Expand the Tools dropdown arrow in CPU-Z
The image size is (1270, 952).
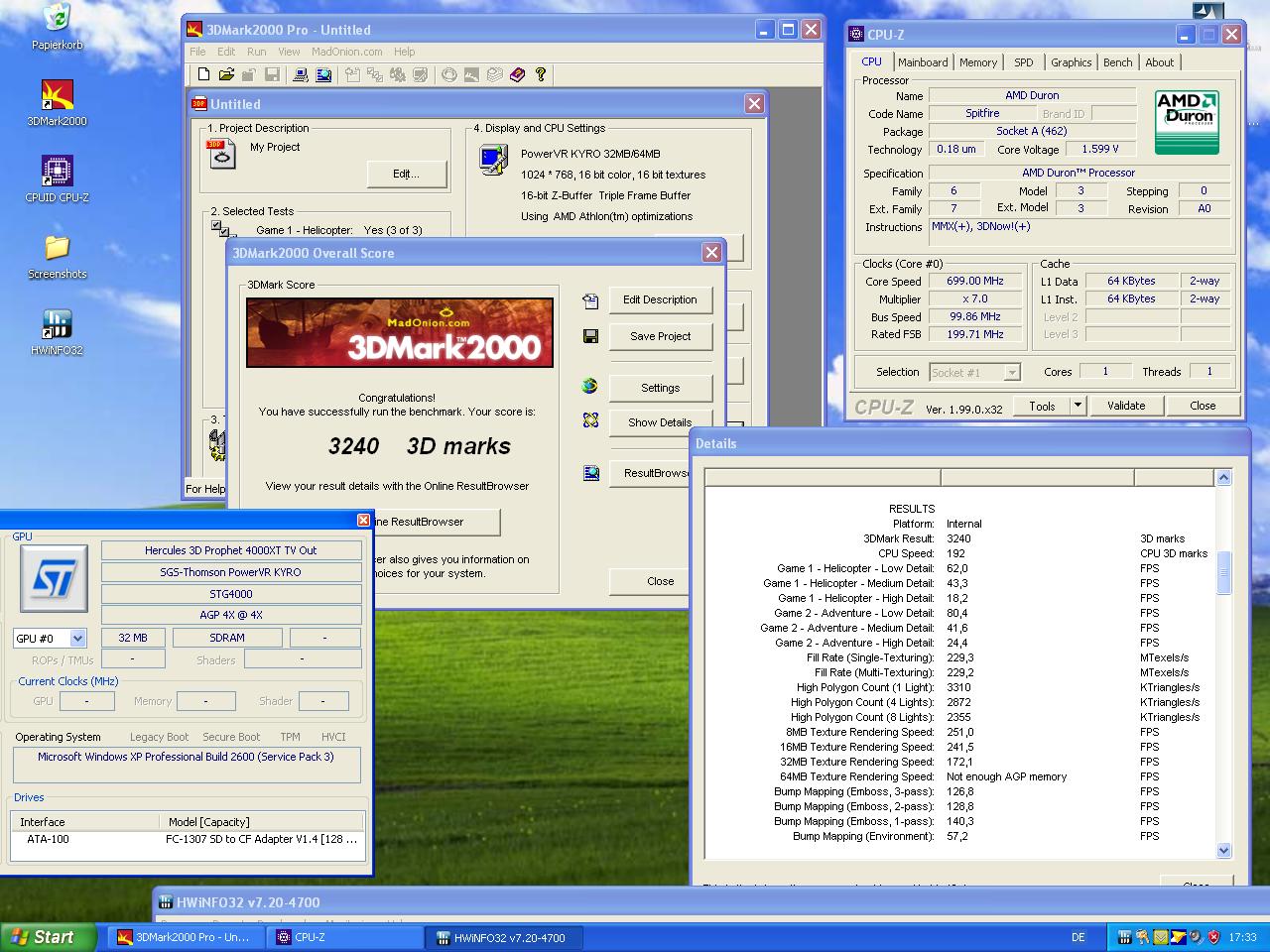(1078, 406)
